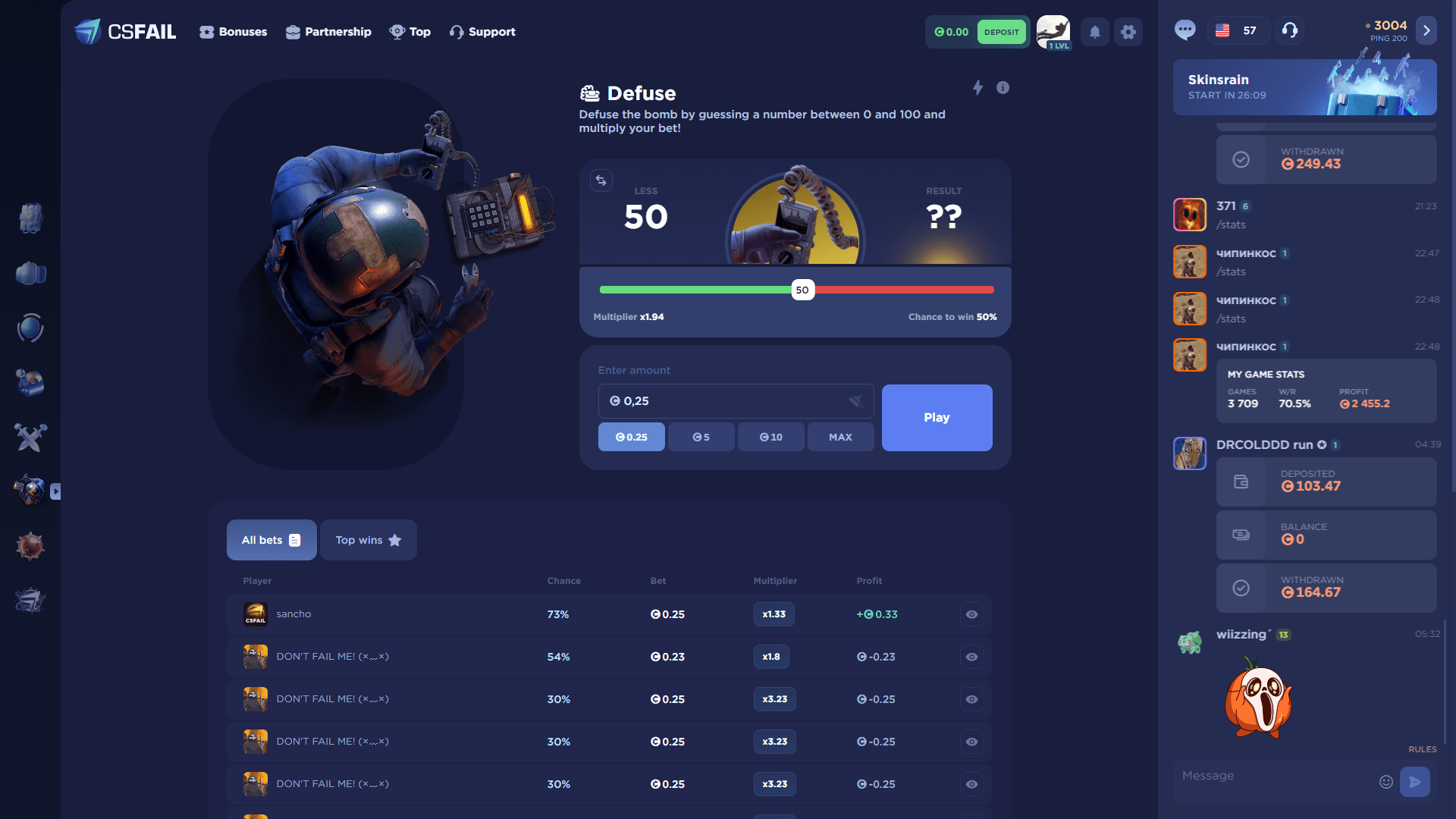Image resolution: width=1456 pixels, height=819 pixels.
Task: Drag the multiplier slider to adjust chance
Action: point(800,289)
